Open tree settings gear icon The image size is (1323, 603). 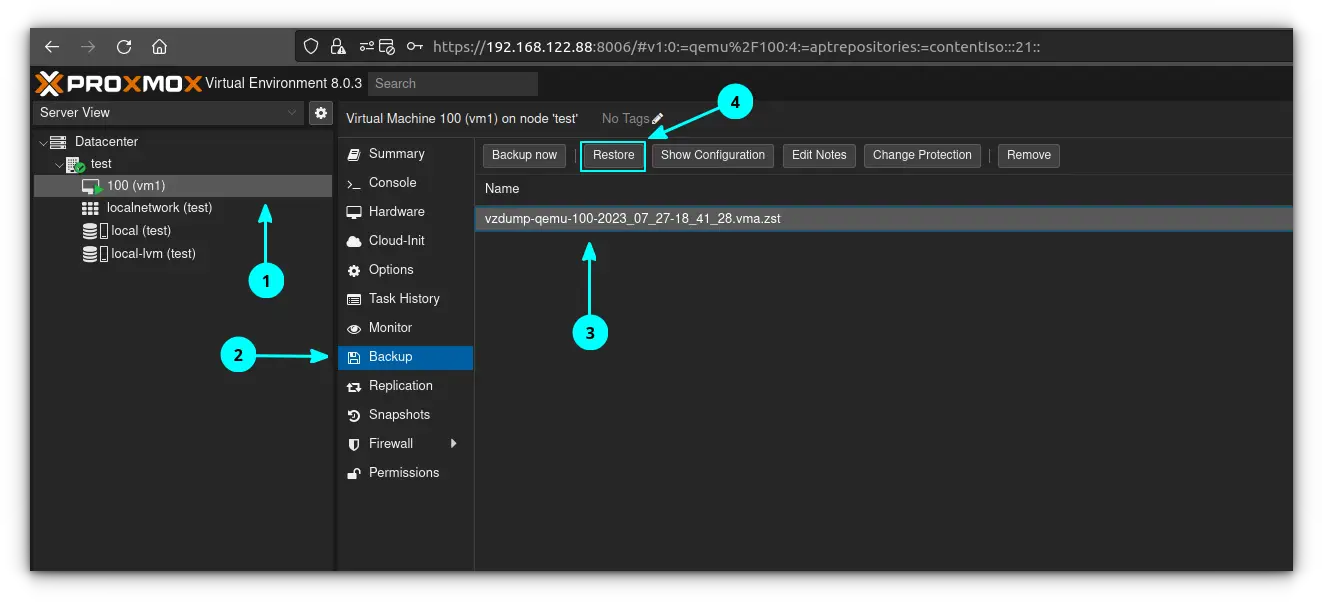[x=320, y=113]
